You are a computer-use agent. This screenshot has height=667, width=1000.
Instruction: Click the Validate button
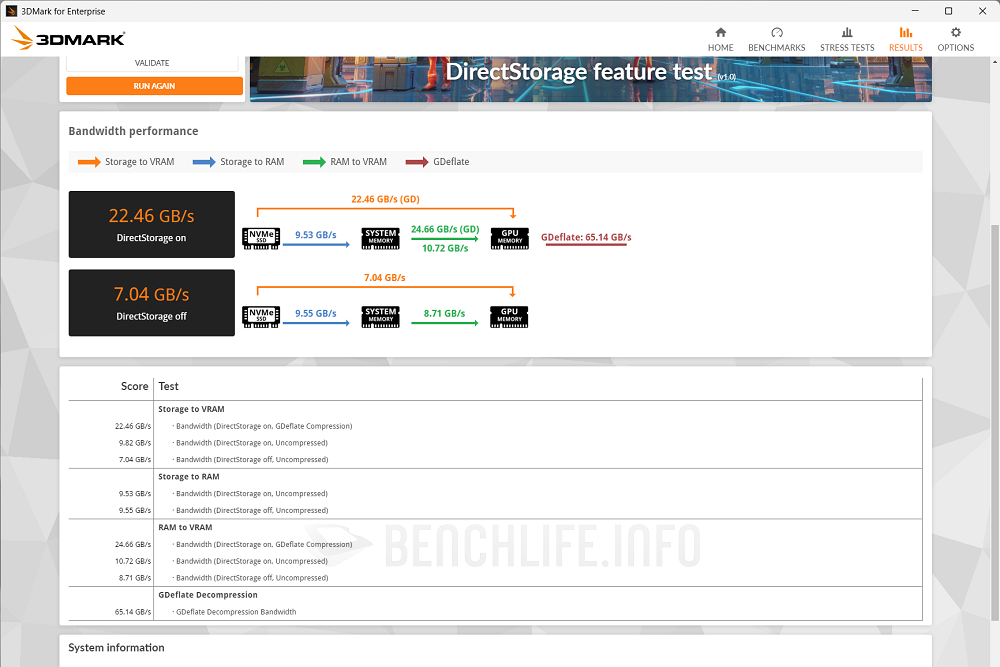(152, 63)
